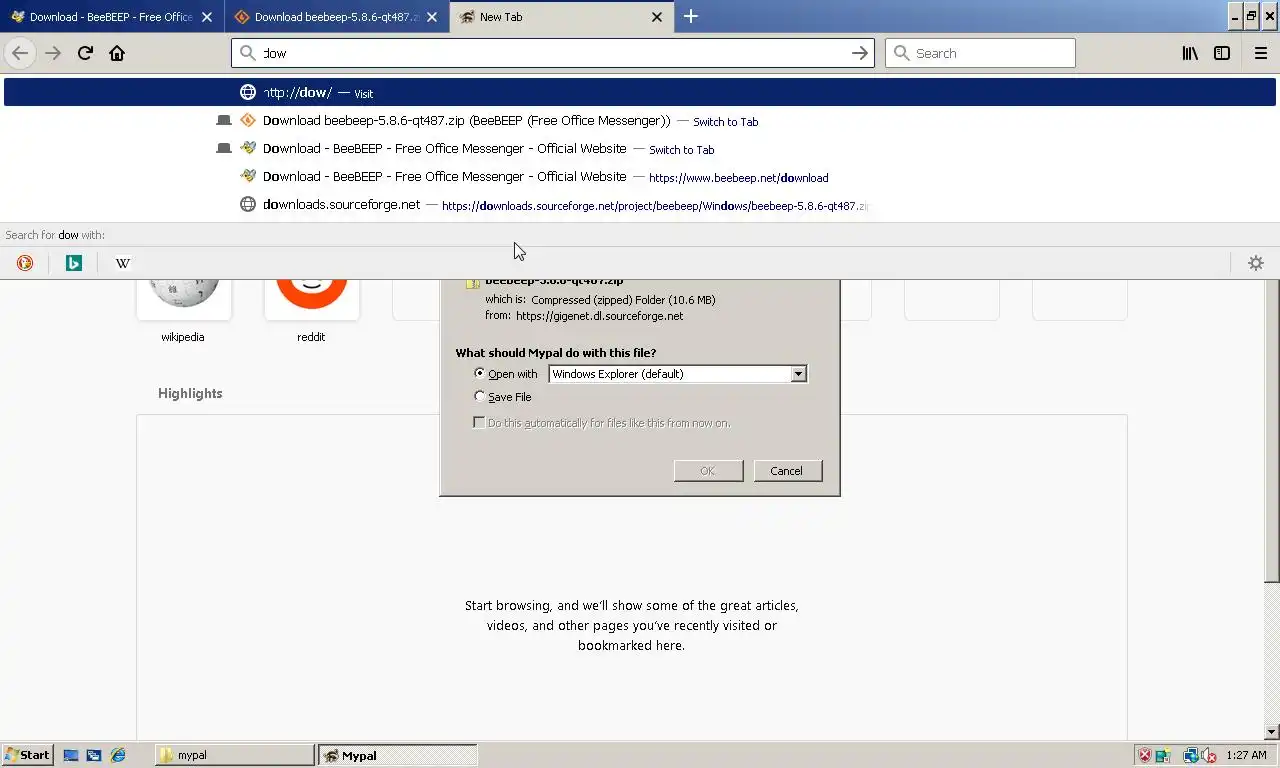Toggle the sidebars toolbar icon

pos(1222,53)
